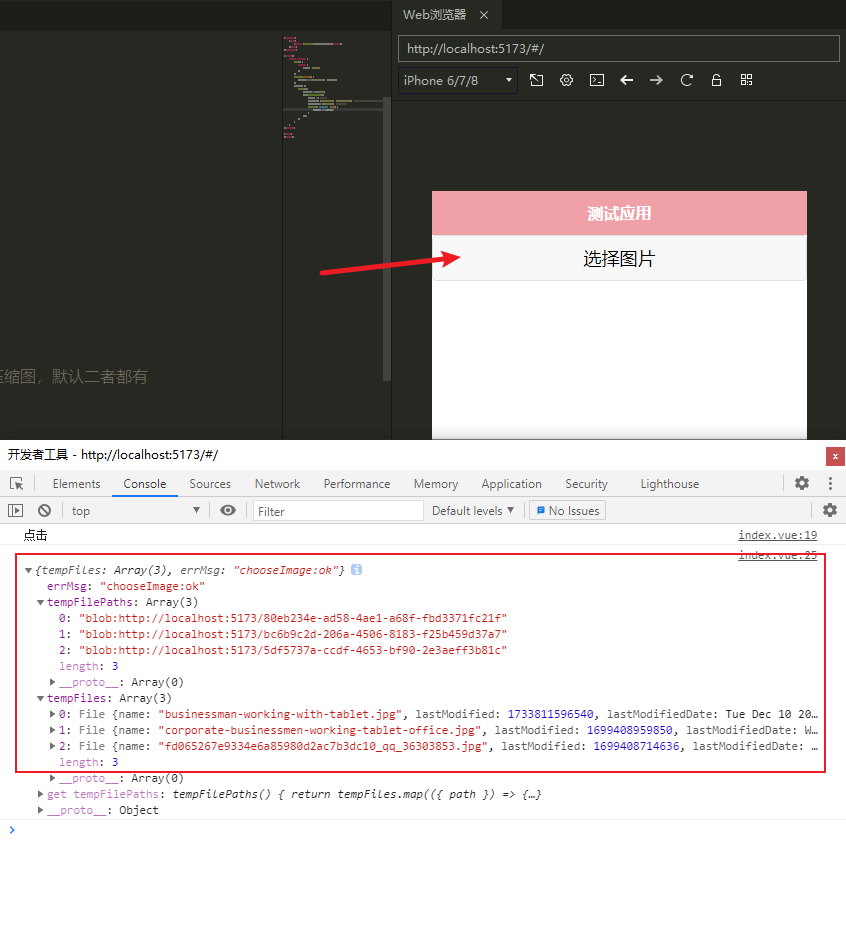Expand the __proto__: Object row
Screen dimensions: 846x948
coord(41,811)
